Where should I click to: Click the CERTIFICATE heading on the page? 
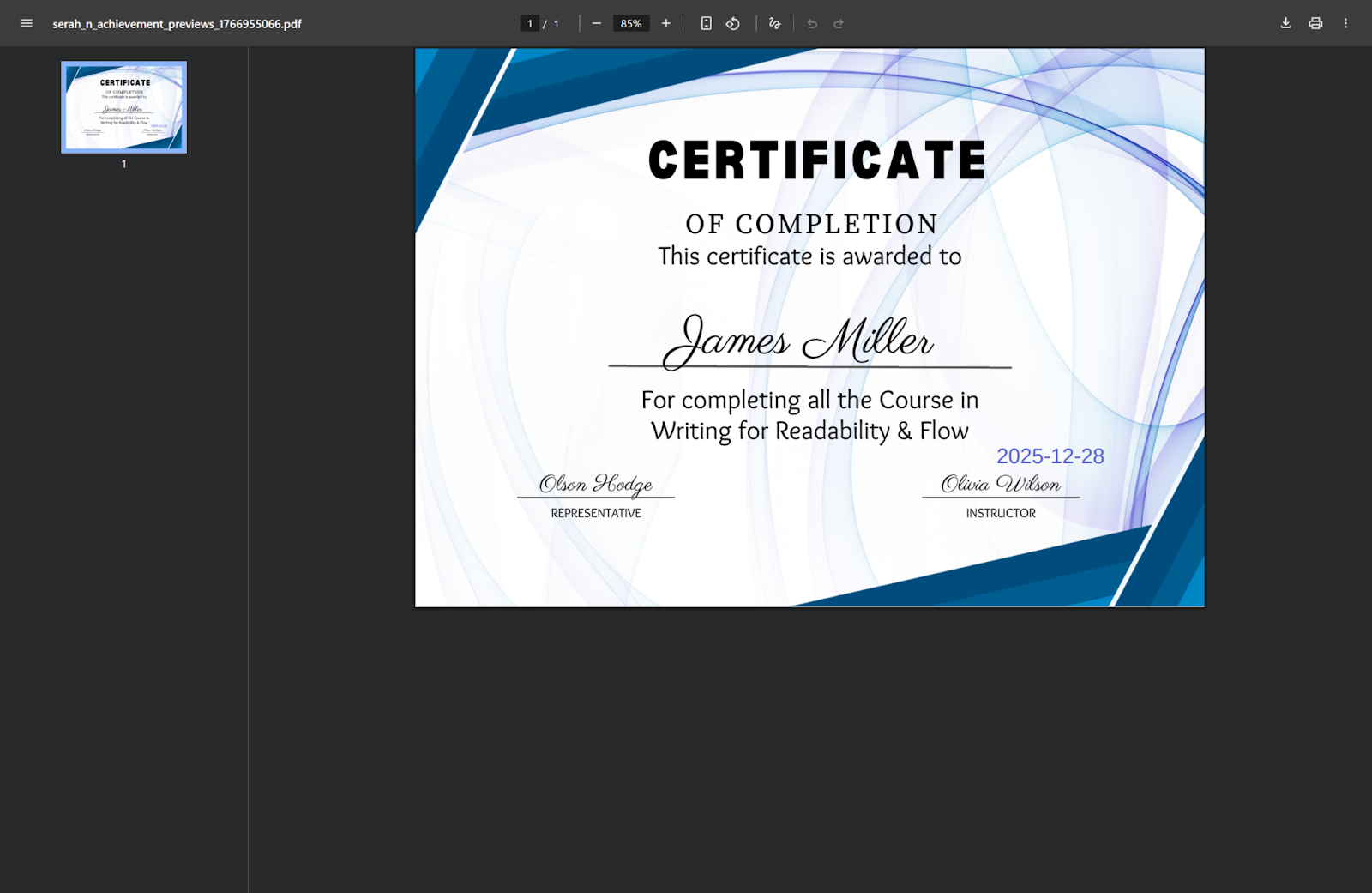point(817,160)
